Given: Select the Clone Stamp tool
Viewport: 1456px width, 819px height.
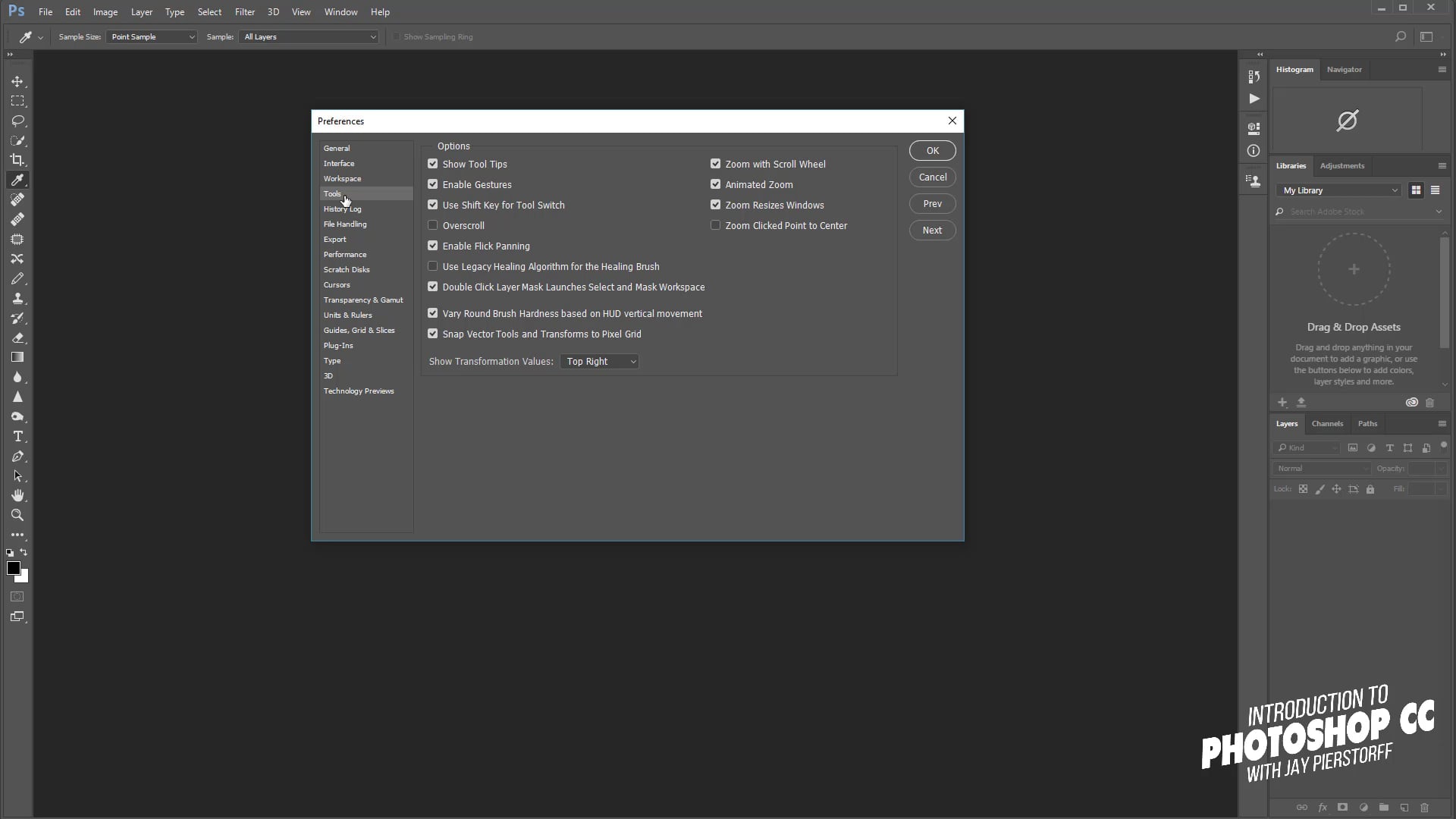Looking at the screenshot, I should (17, 298).
